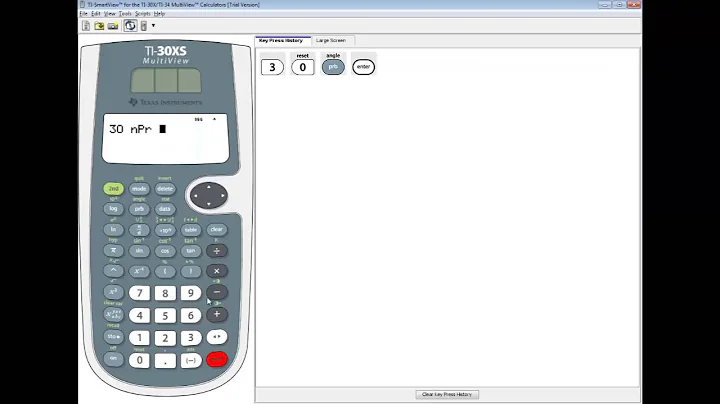The width and height of the screenshot is (720, 404).
Task: Click the sin key on calculator
Action: [139, 251]
